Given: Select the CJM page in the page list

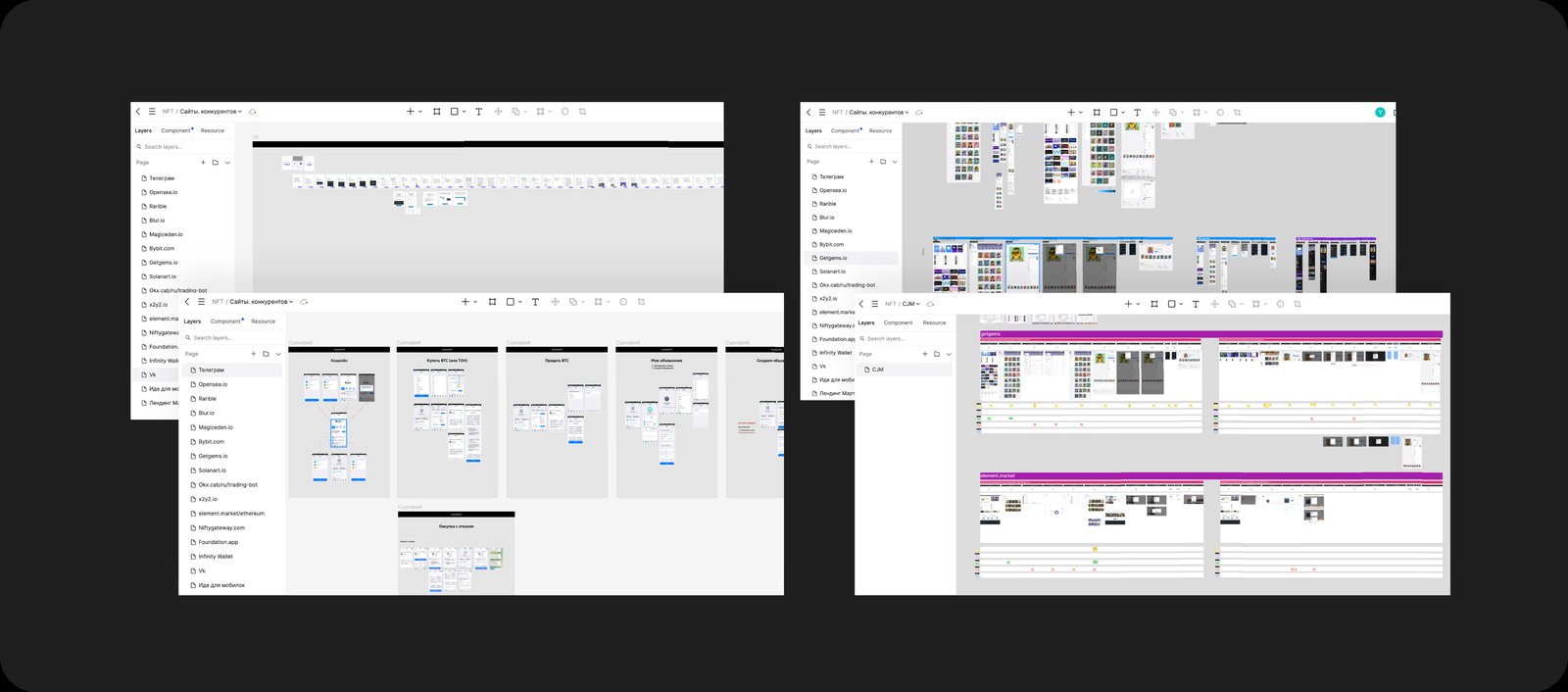Looking at the screenshot, I should (x=905, y=370).
